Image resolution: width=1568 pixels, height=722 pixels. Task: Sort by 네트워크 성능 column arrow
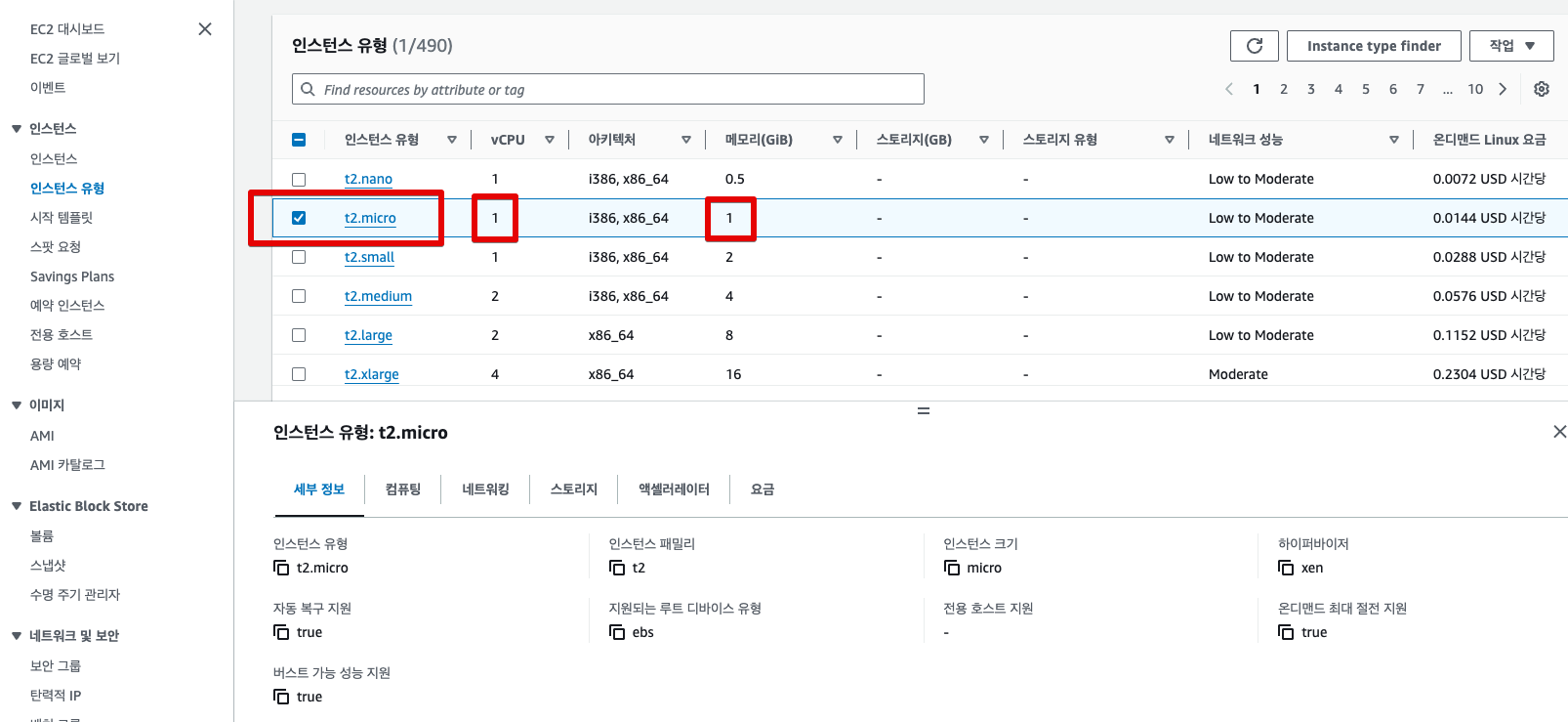(x=1394, y=140)
